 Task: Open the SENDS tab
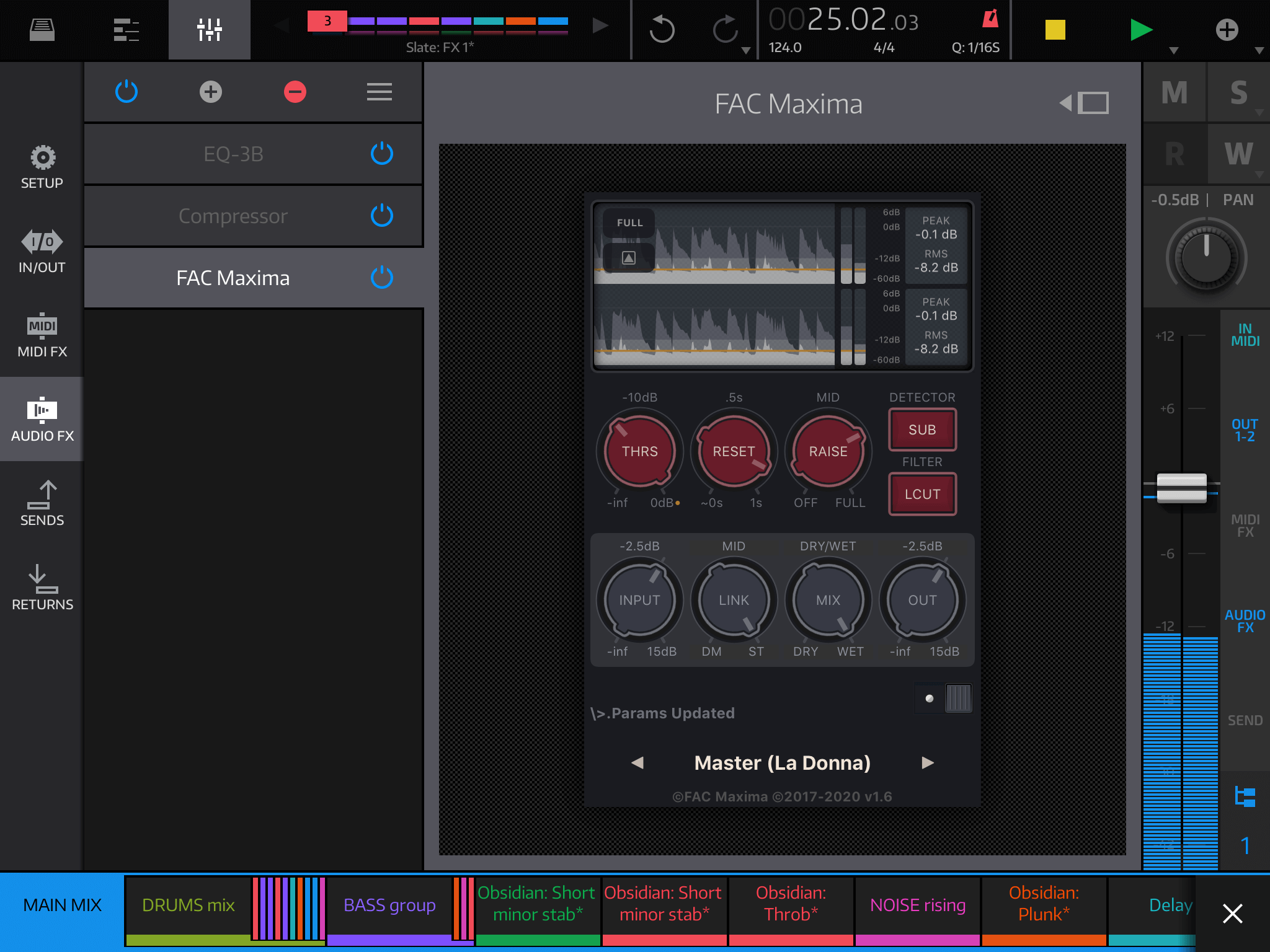tap(42, 503)
